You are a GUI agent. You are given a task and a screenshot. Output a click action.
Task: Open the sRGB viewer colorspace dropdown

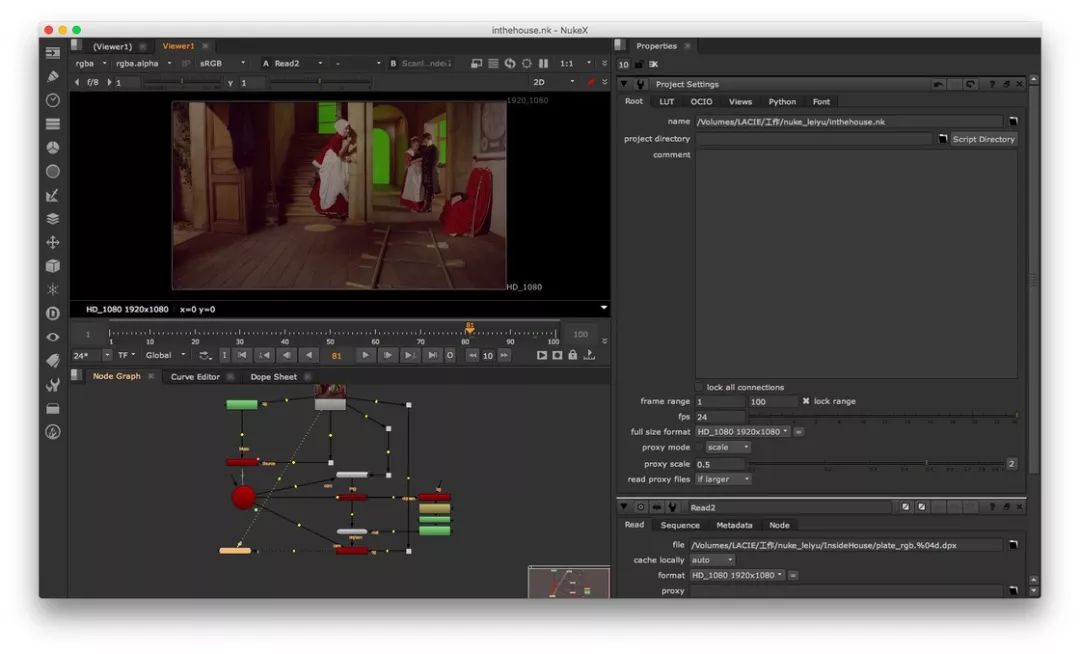click(x=222, y=63)
